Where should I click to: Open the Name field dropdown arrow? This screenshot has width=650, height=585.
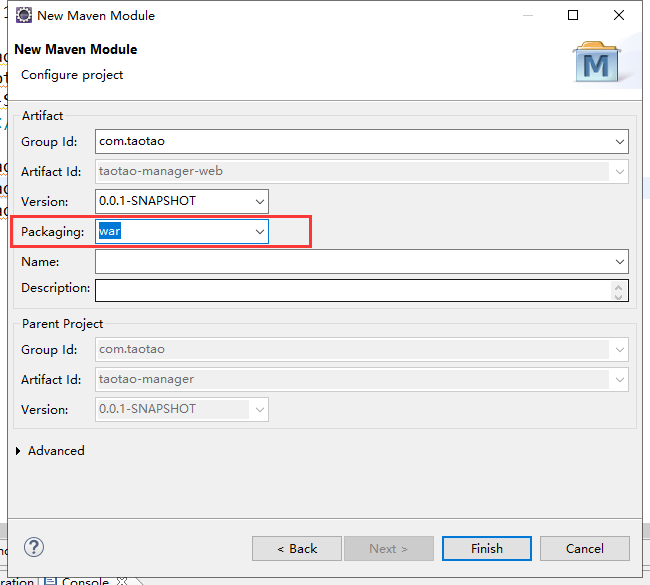pos(620,262)
